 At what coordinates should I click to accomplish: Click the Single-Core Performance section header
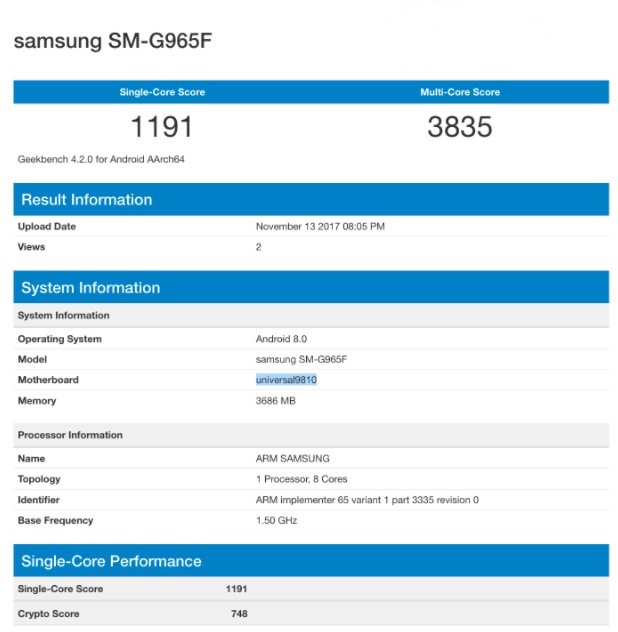click(x=311, y=561)
